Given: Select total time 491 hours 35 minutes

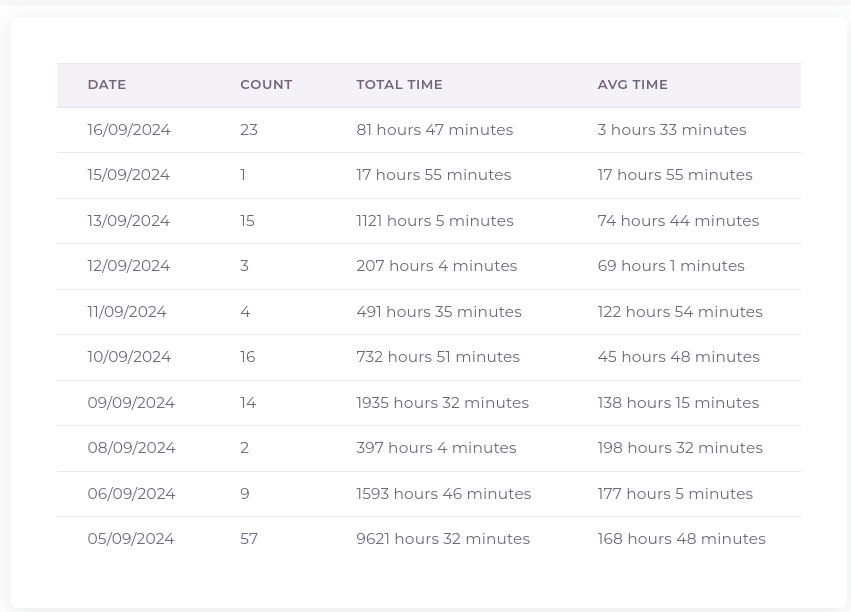Looking at the screenshot, I should click(x=439, y=311).
